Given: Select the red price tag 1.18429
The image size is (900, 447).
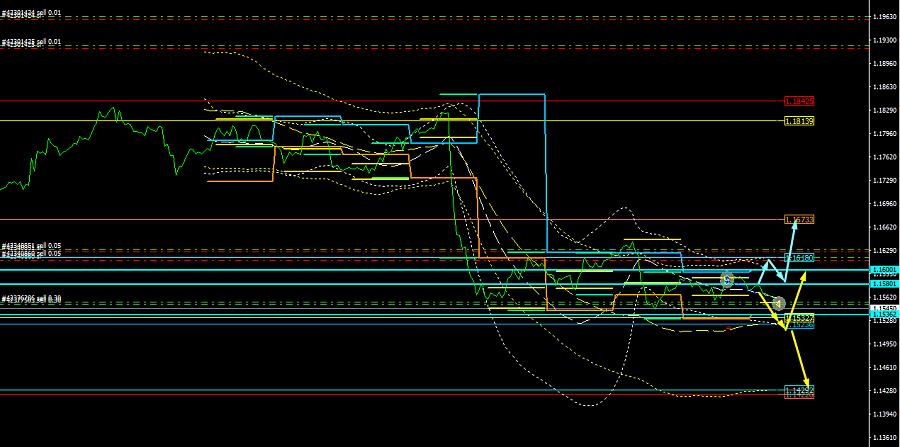Looking at the screenshot, I should point(799,101).
